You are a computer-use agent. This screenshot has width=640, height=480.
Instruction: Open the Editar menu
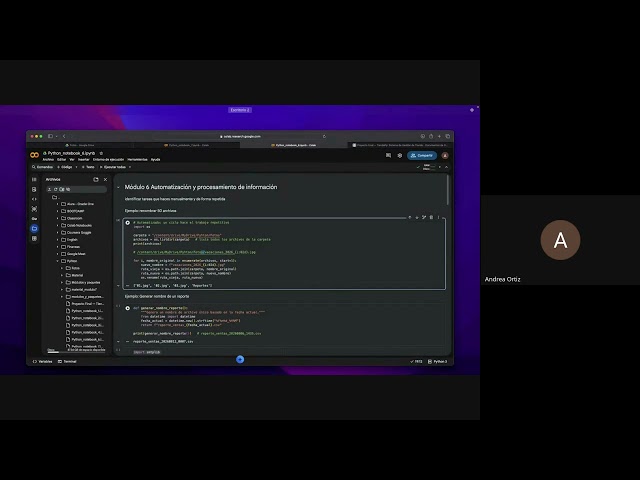click(x=62, y=160)
